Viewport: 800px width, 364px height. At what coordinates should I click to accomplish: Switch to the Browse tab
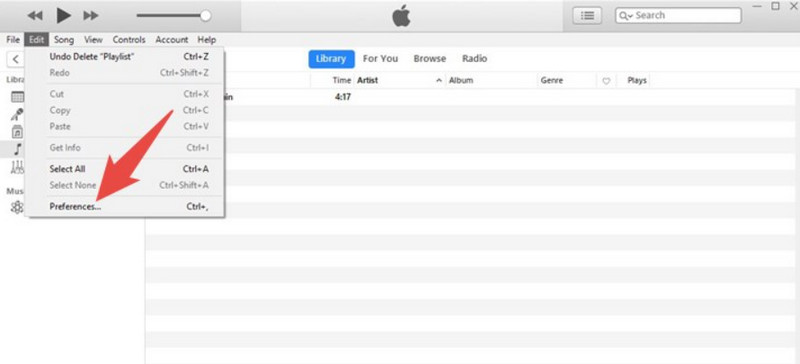click(430, 59)
